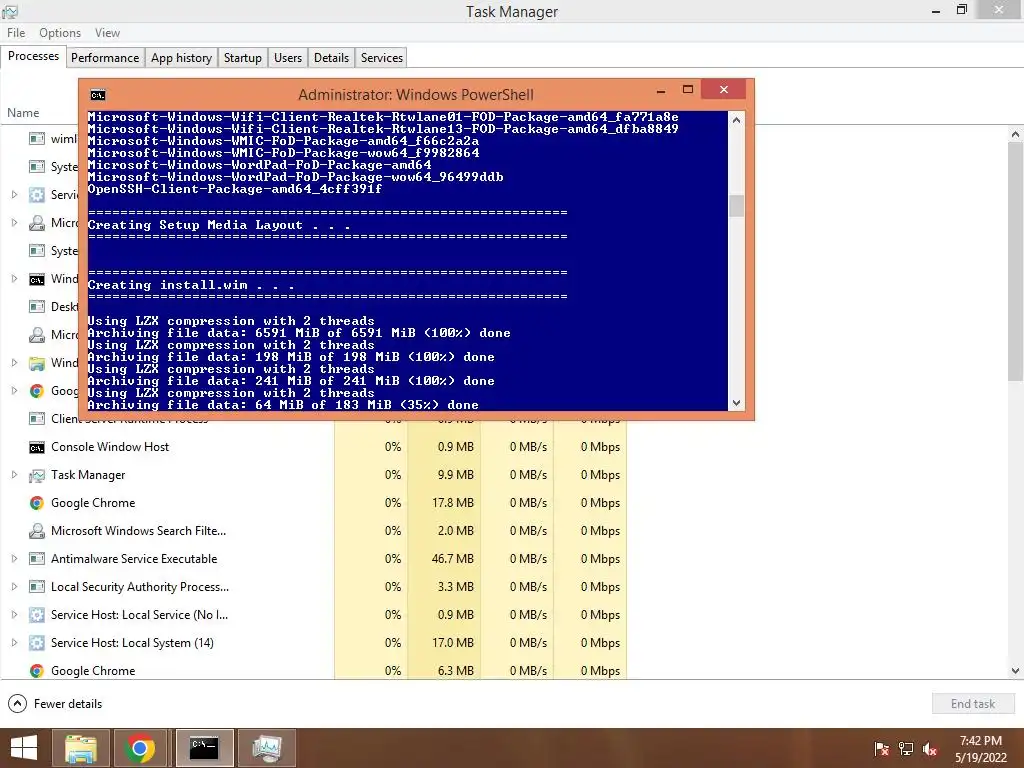Switch to the Users tab
The width and height of the screenshot is (1024, 768).
(x=287, y=57)
